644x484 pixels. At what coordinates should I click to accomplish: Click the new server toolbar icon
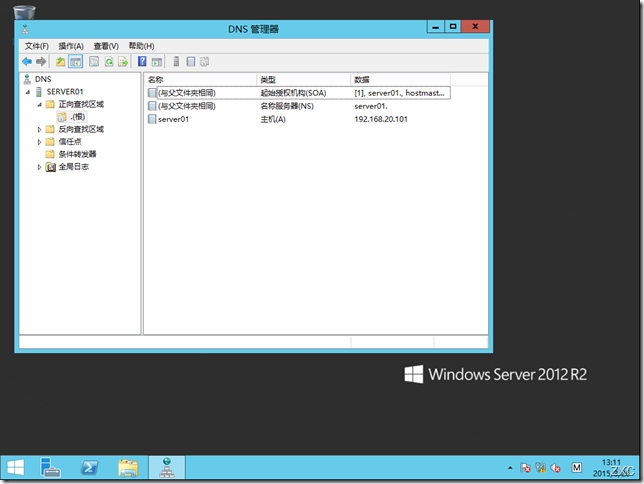pyautogui.click(x=176, y=62)
